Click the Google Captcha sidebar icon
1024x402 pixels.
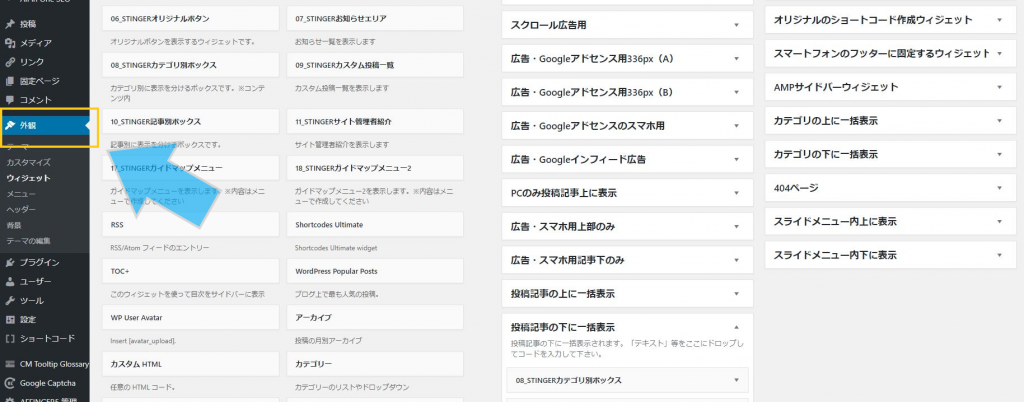[10, 383]
